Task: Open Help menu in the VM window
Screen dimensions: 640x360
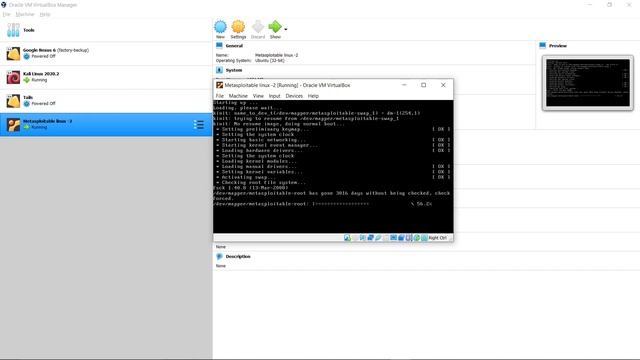Action: click(313, 96)
